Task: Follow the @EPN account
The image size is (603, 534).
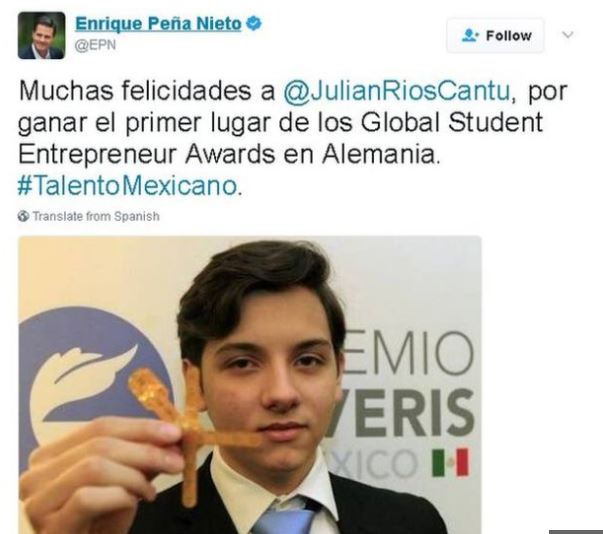Action: 495,35
